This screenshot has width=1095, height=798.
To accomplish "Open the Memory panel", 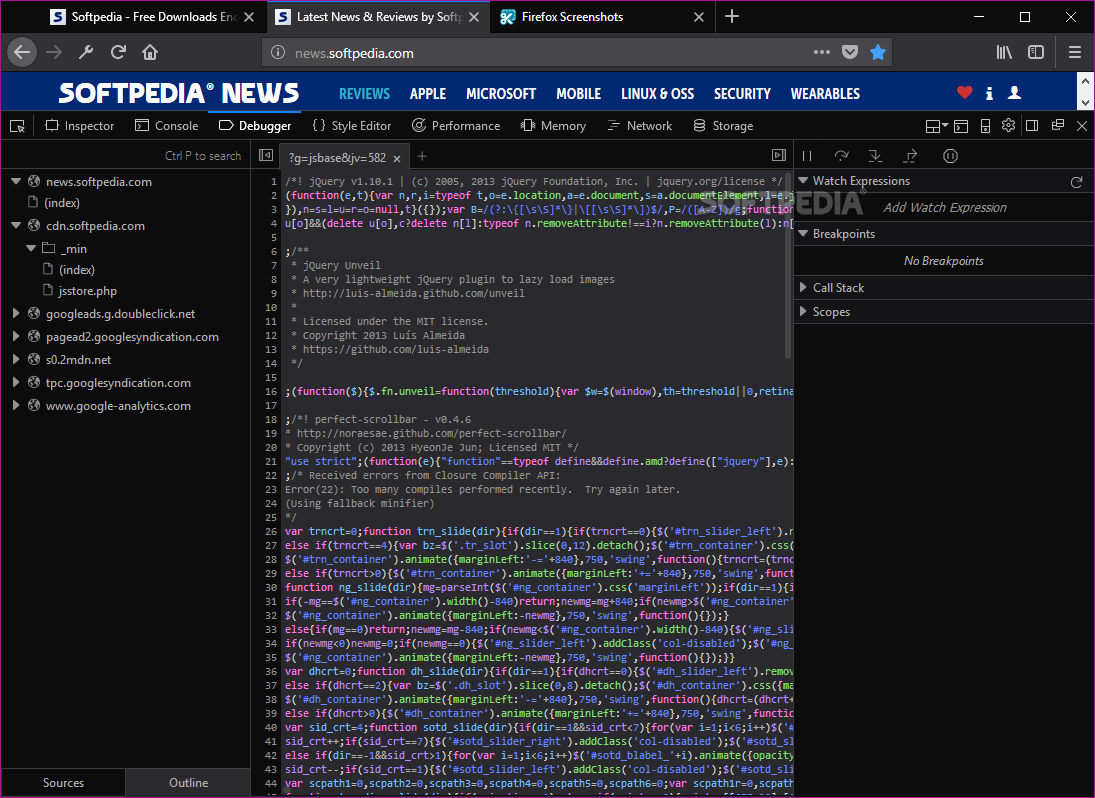I will point(553,126).
